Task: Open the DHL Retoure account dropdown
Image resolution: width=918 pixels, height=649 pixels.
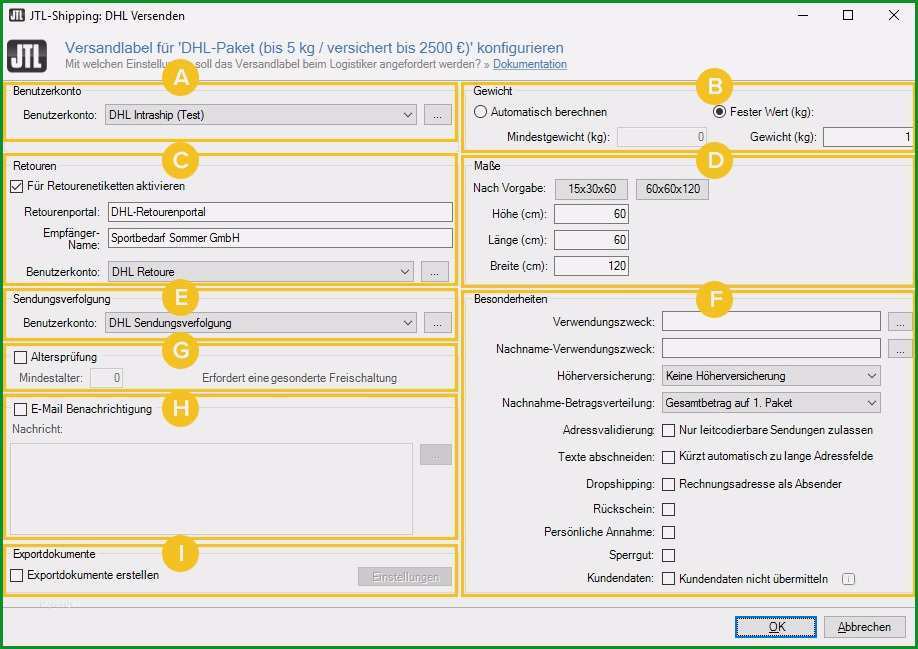Action: [x=261, y=272]
